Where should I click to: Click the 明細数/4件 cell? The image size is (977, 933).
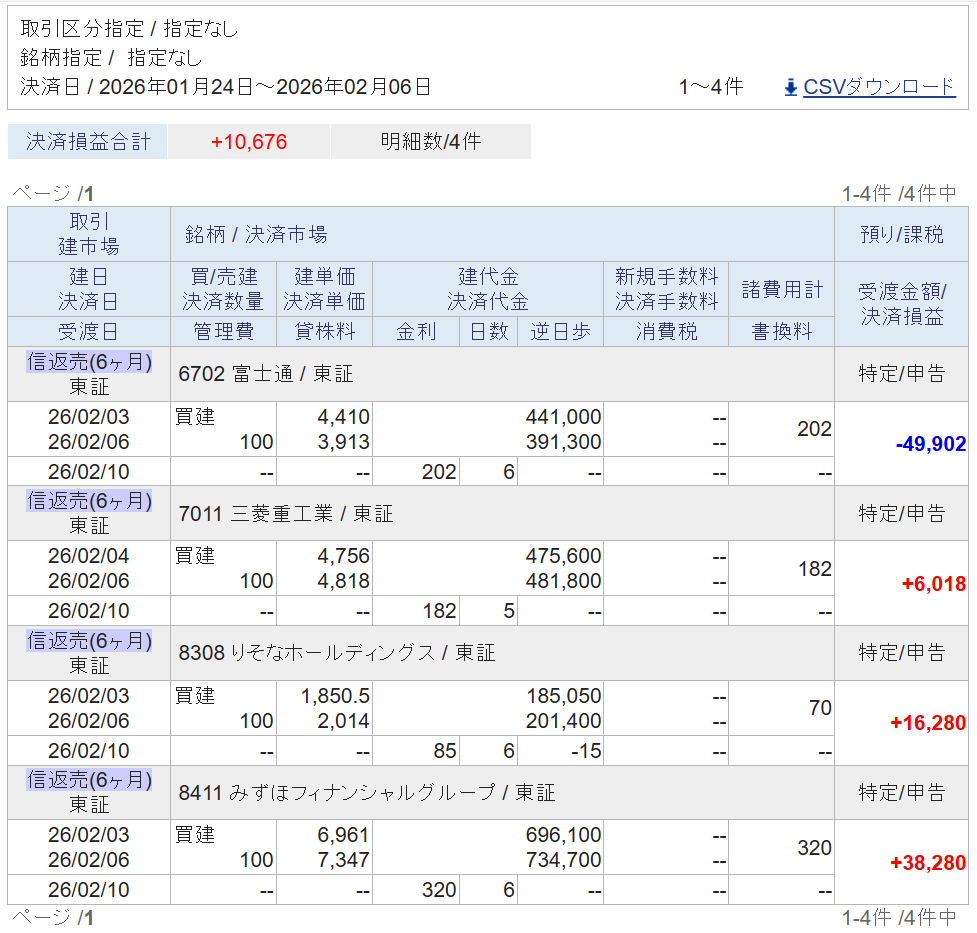point(431,141)
